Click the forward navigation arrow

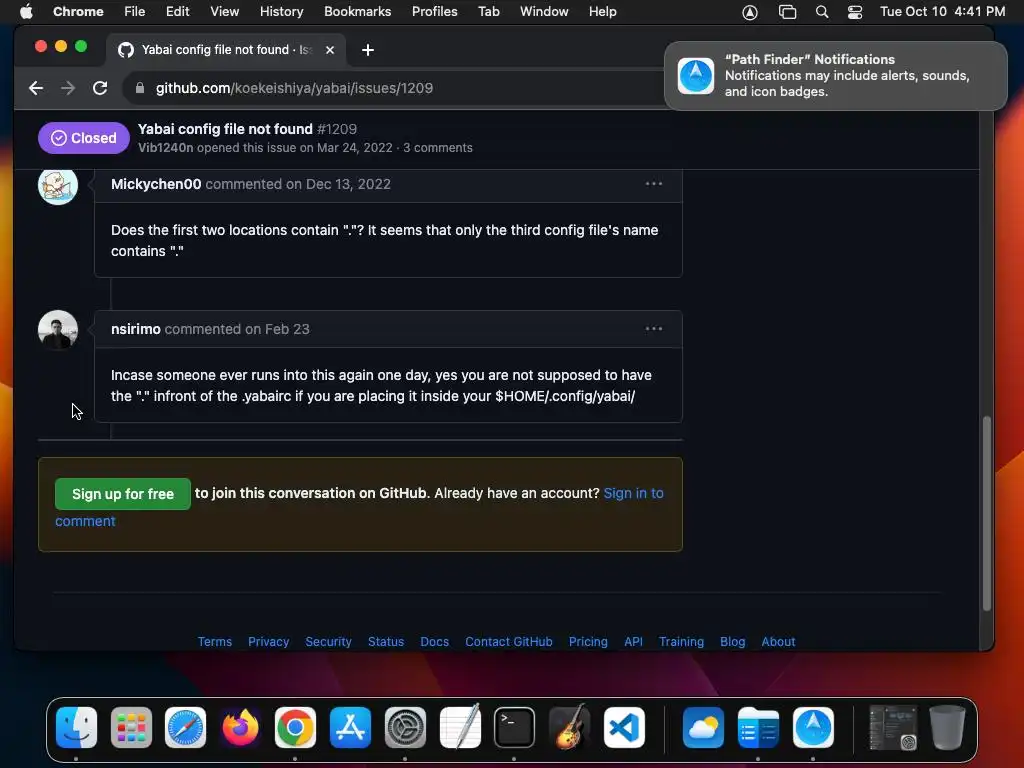68,88
